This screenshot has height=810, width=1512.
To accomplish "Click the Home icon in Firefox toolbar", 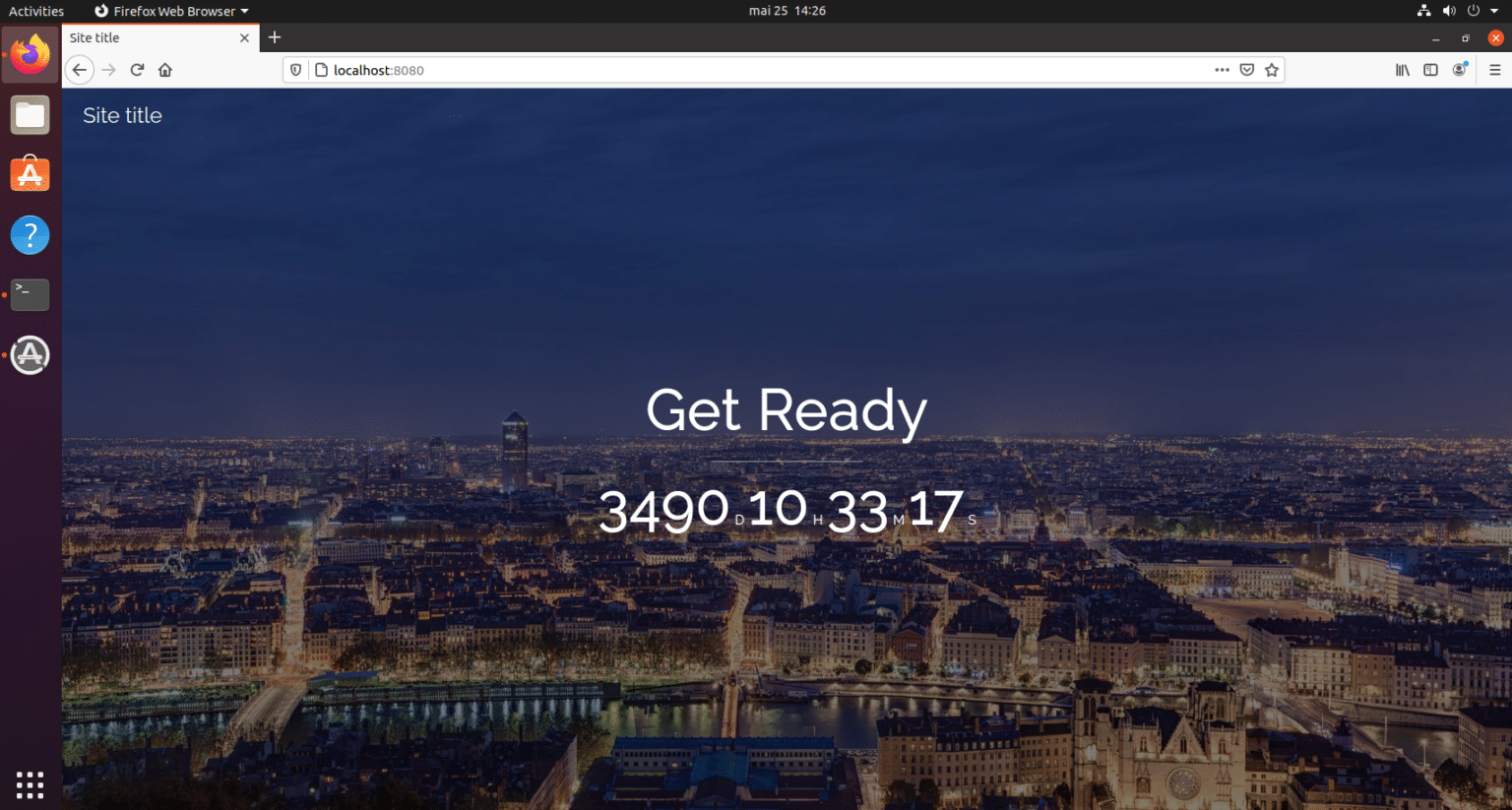I will point(164,70).
